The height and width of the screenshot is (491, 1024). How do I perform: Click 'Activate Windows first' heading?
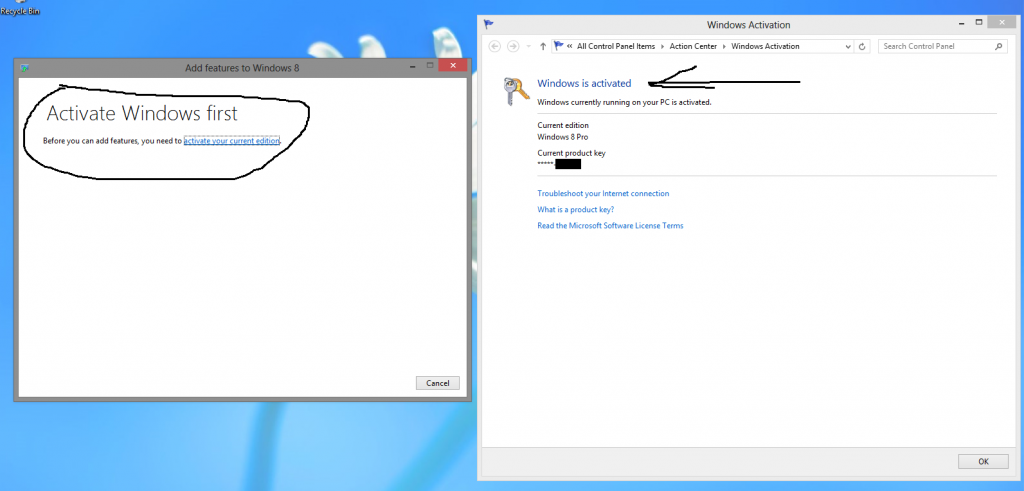click(142, 114)
